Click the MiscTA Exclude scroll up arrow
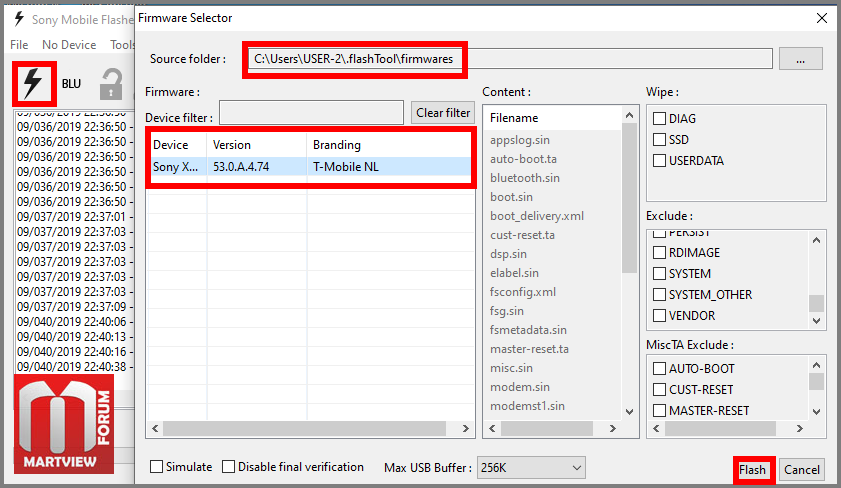Image resolution: width=841 pixels, height=488 pixels. [816, 365]
